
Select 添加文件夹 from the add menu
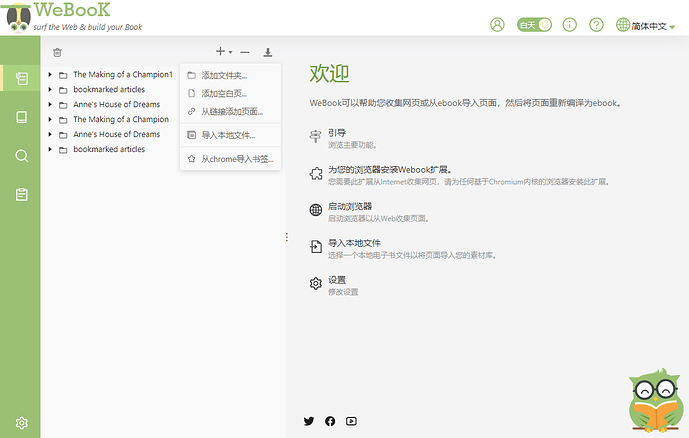[x=224, y=75]
